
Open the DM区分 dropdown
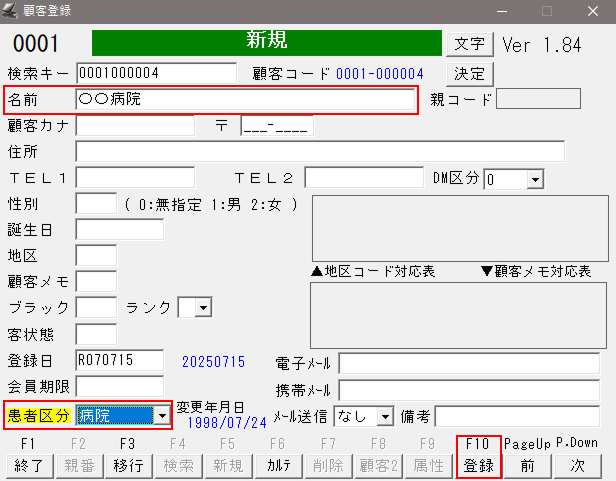tap(535, 179)
